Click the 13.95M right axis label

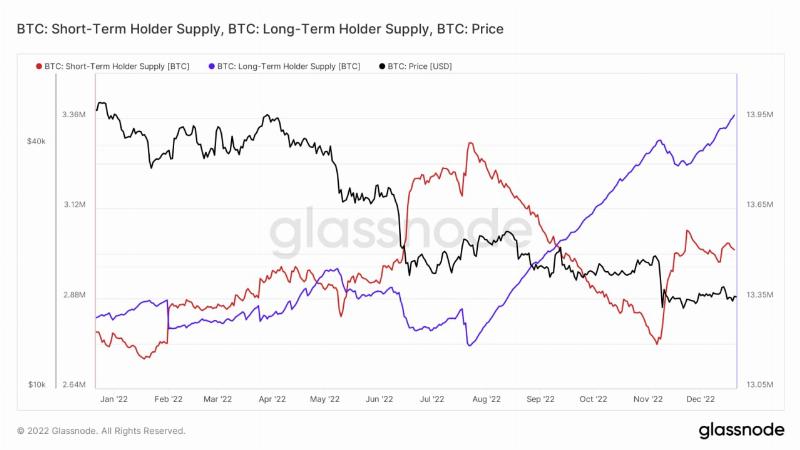[x=760, y=114]
